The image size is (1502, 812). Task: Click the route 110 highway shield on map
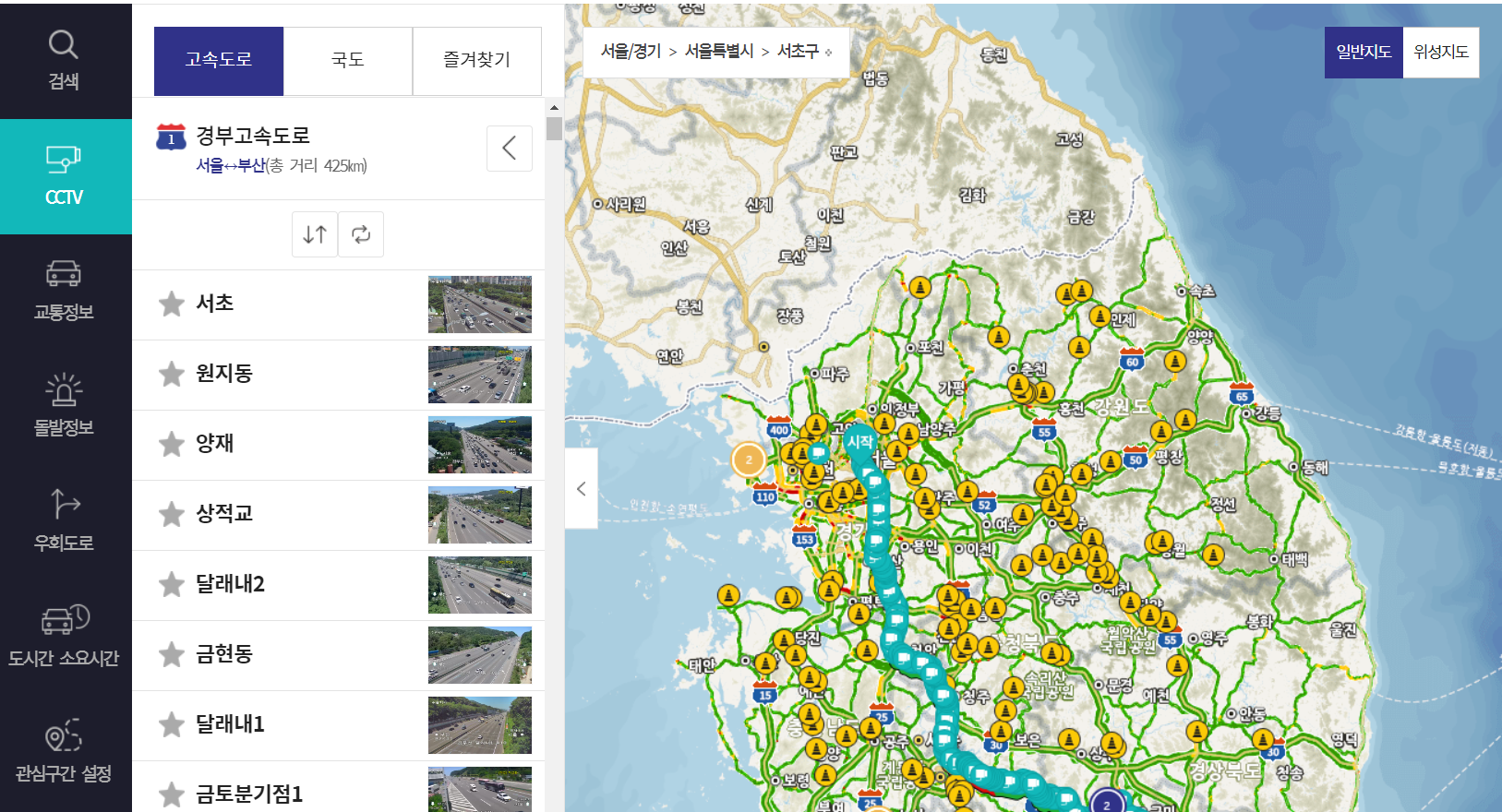point(765,496)
